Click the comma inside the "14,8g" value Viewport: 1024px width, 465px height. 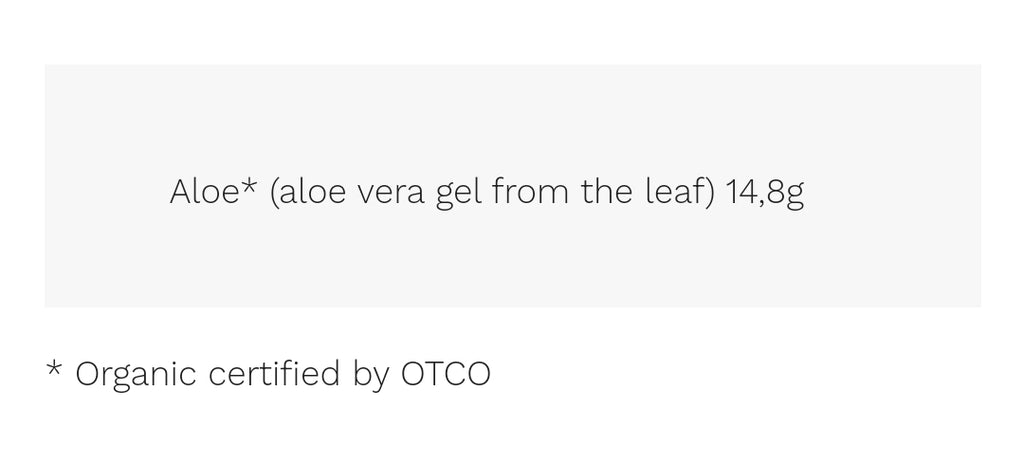click(x=761, y=204)
